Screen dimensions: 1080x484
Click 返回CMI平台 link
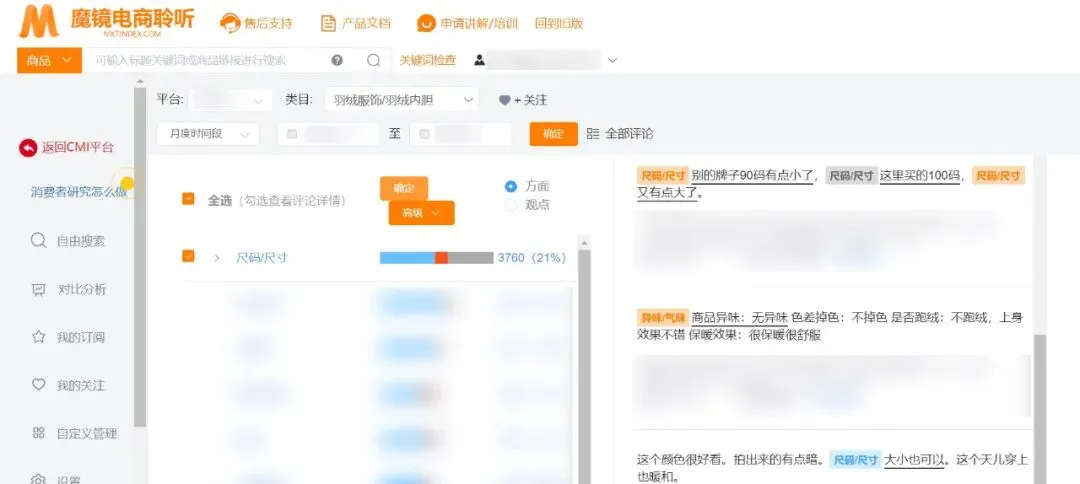pos(78,147)
